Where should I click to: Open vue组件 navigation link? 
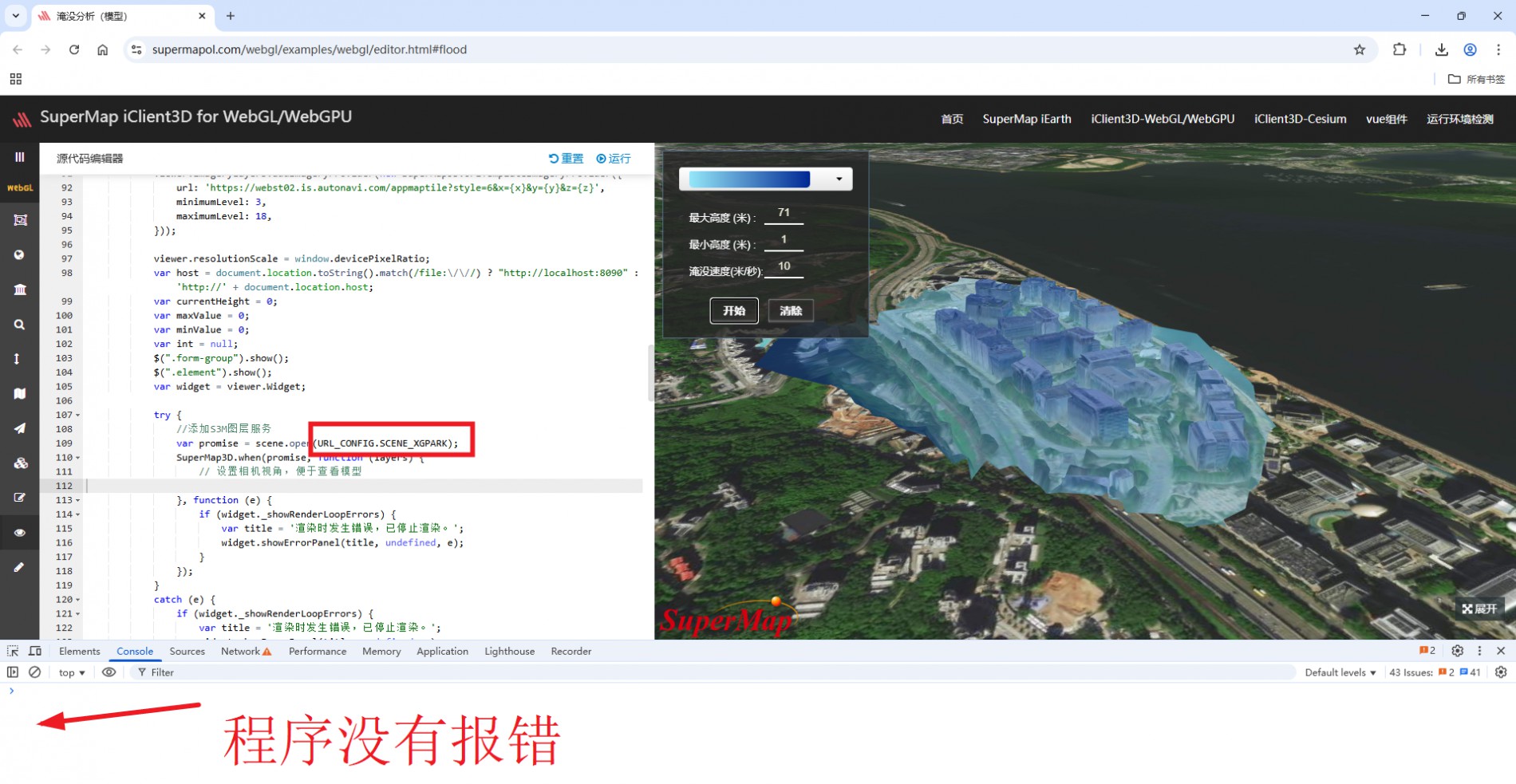(1387, 119)
